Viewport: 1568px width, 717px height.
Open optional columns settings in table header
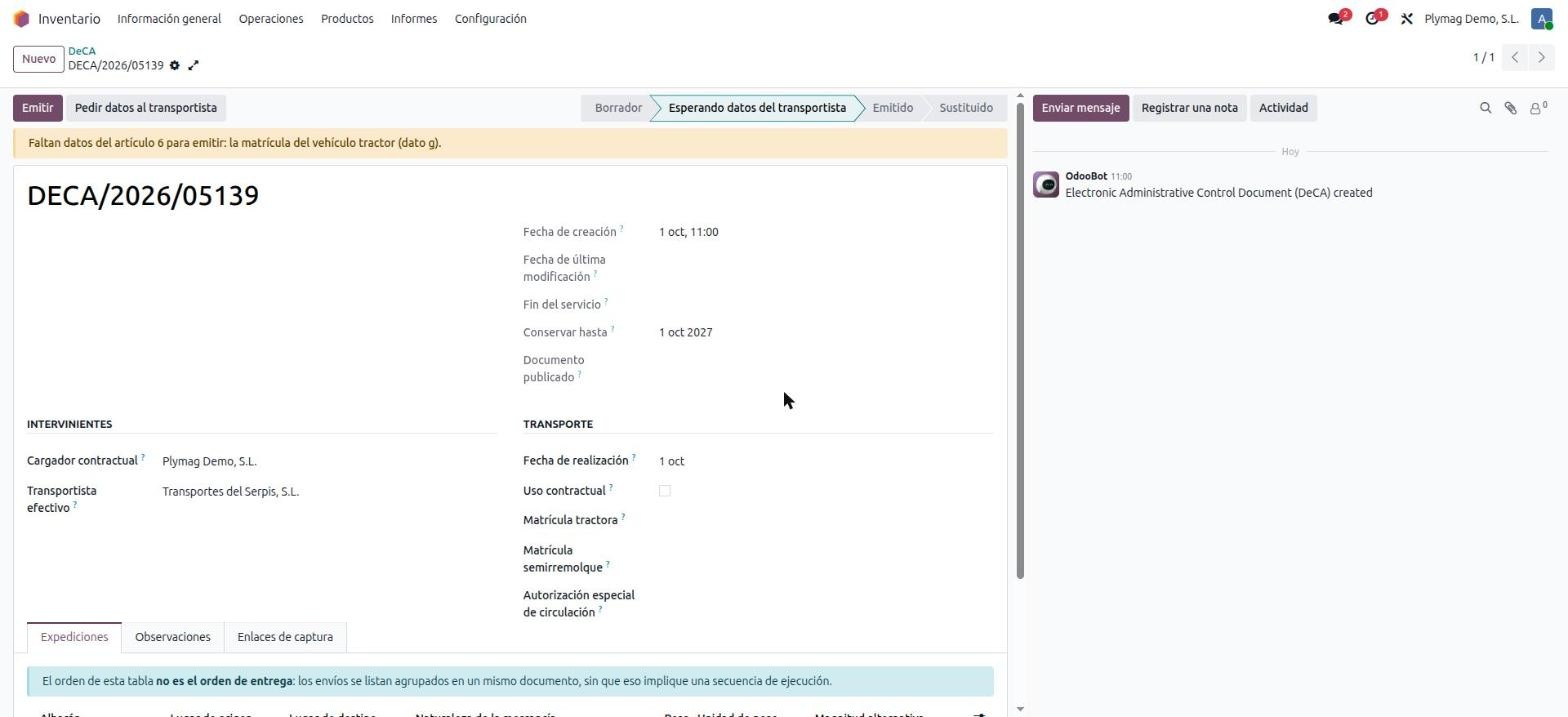click(x=980, y=714)
